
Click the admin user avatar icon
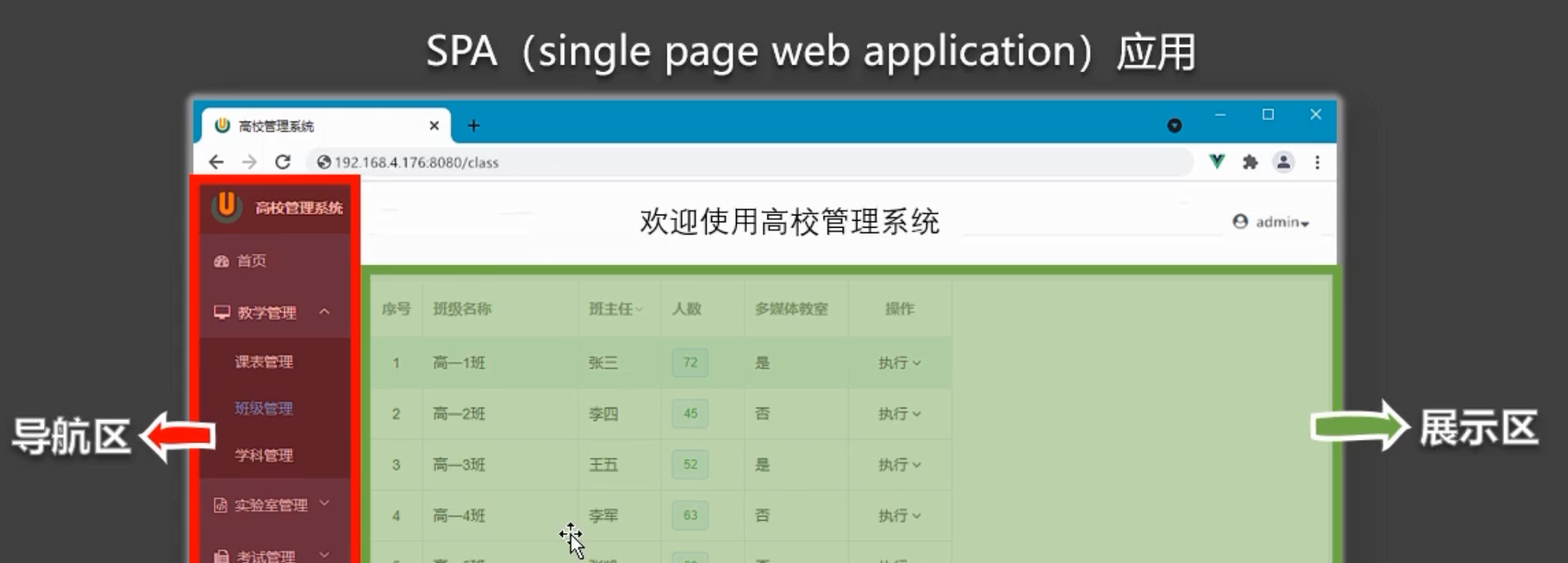tap(1240, 222)
